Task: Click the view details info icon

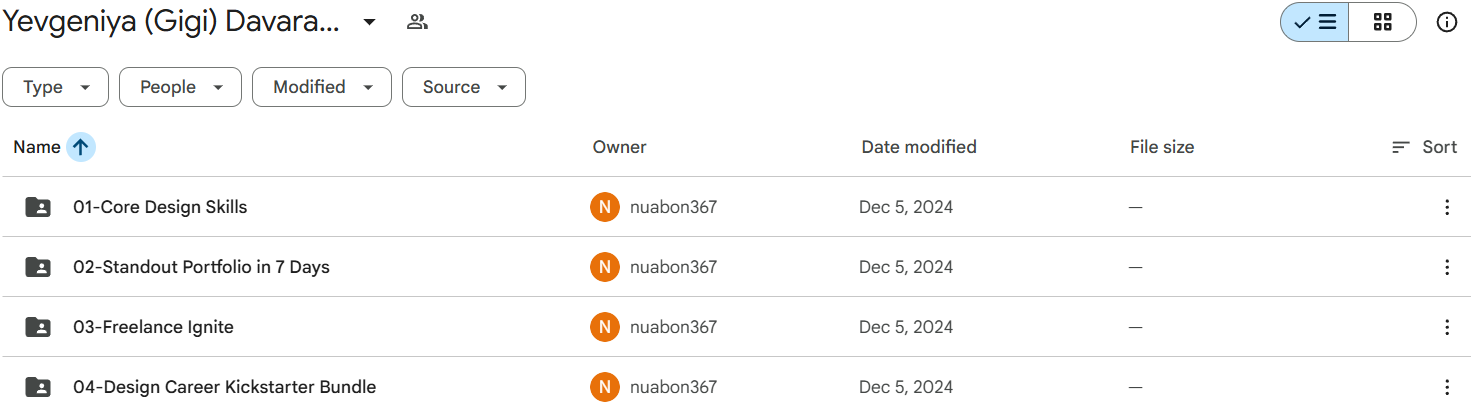Action: click(1446, 22)
